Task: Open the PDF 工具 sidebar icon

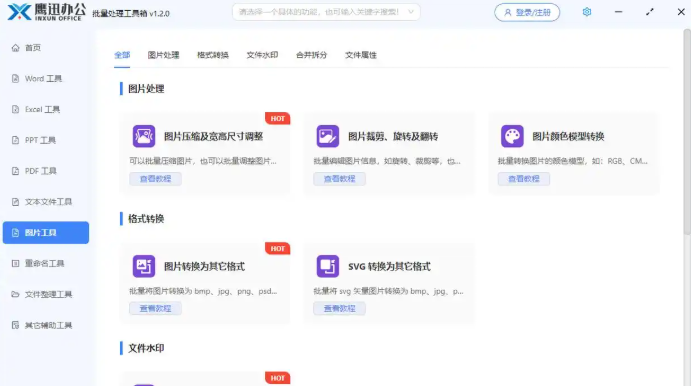Action: (x=15, y=171)
